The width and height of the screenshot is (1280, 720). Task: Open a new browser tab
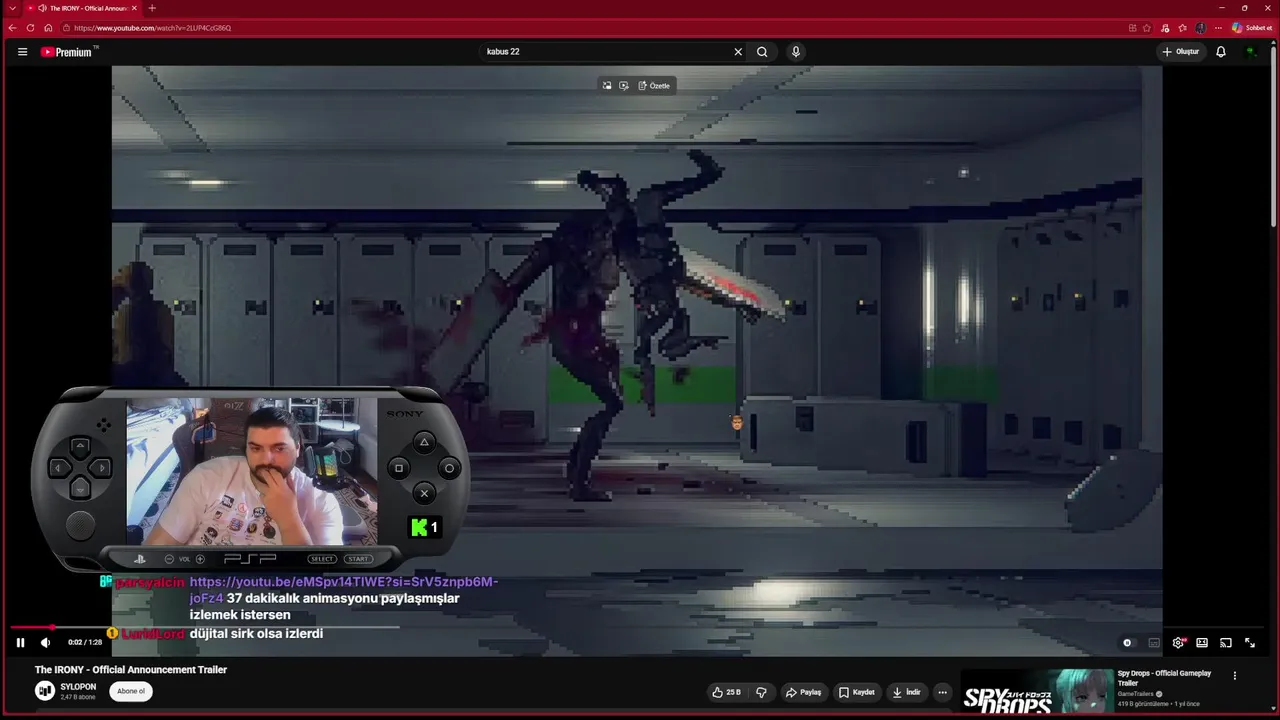[152, 8]
